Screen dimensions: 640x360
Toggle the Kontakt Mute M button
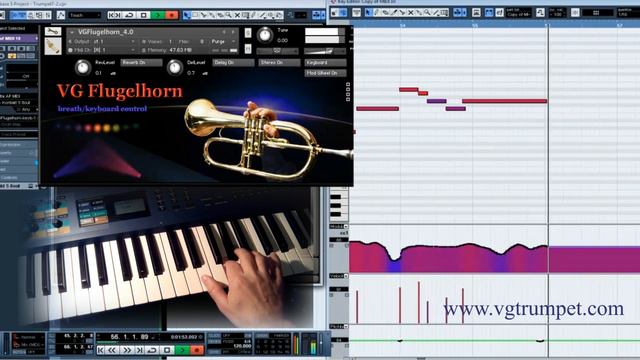tap(248, 49)
